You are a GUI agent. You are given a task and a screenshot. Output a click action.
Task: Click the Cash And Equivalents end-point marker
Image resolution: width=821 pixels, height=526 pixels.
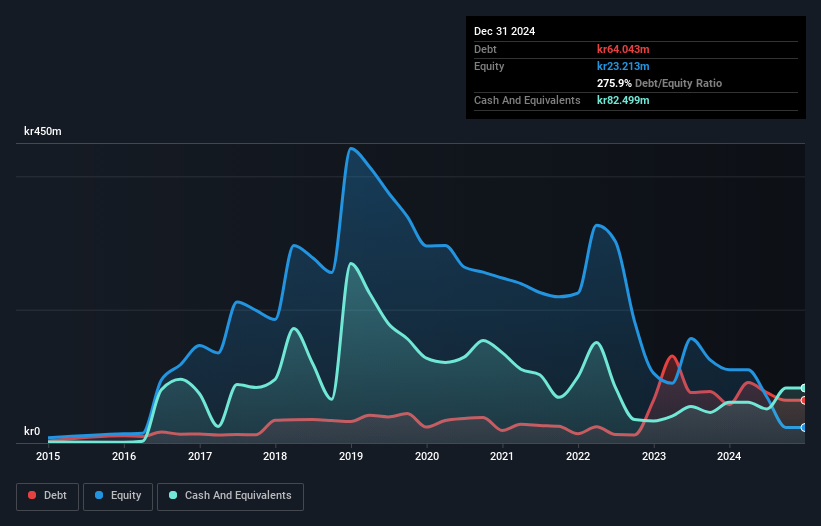tap(803, 388)
